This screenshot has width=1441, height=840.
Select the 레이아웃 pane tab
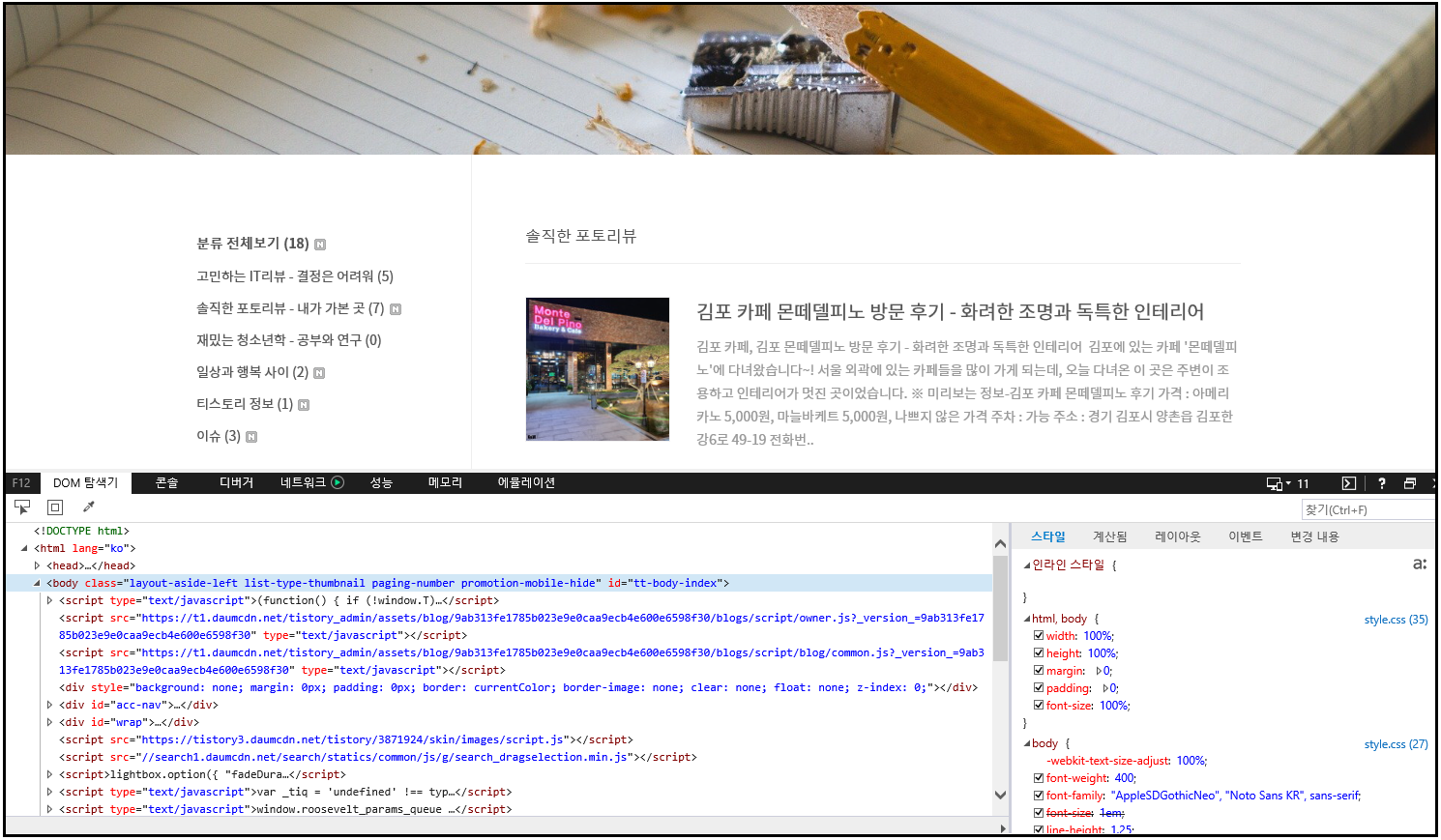pyautogui.click(x=1177, y=536)
